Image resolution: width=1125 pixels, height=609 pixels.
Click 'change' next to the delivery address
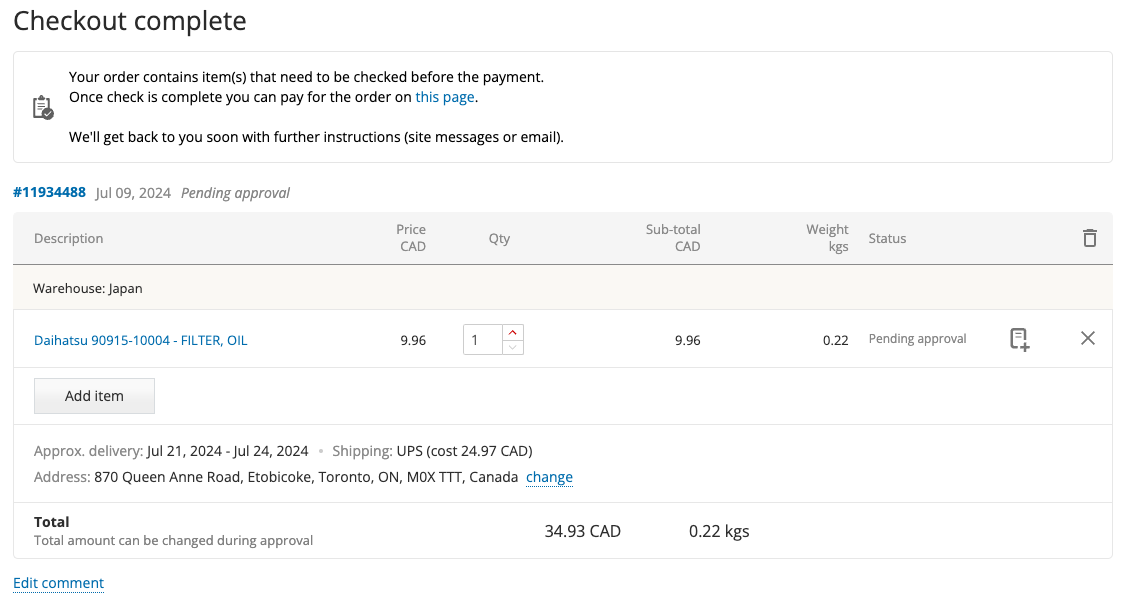[x=549, y=477]
